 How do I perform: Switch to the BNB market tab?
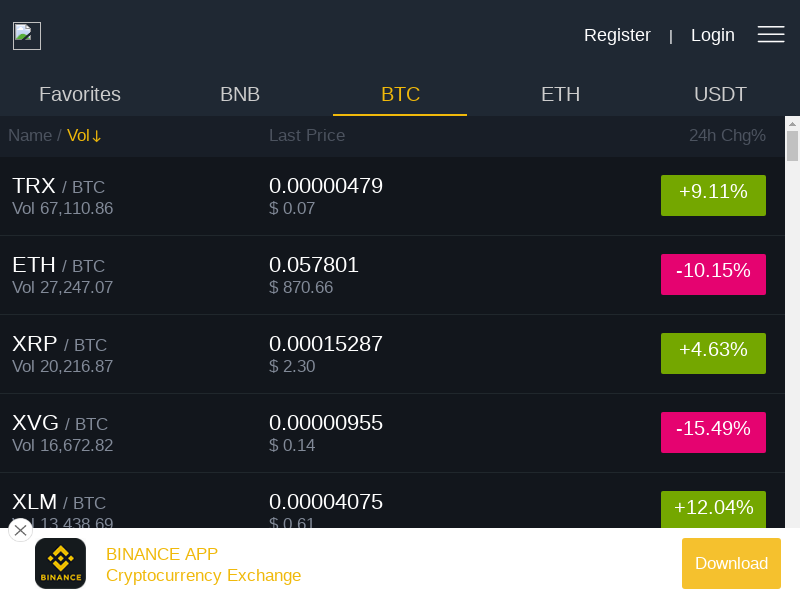click(240, 94)
